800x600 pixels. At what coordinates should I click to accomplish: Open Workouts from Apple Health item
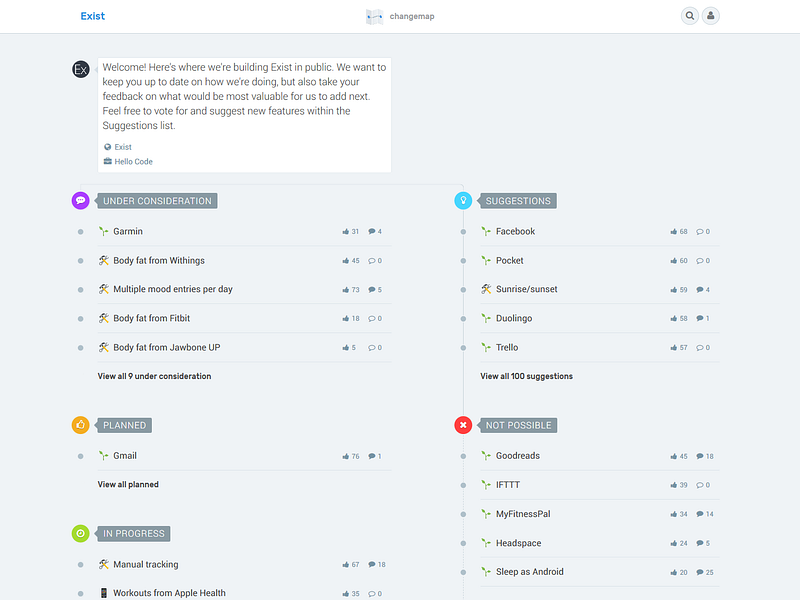pos(169,593)
